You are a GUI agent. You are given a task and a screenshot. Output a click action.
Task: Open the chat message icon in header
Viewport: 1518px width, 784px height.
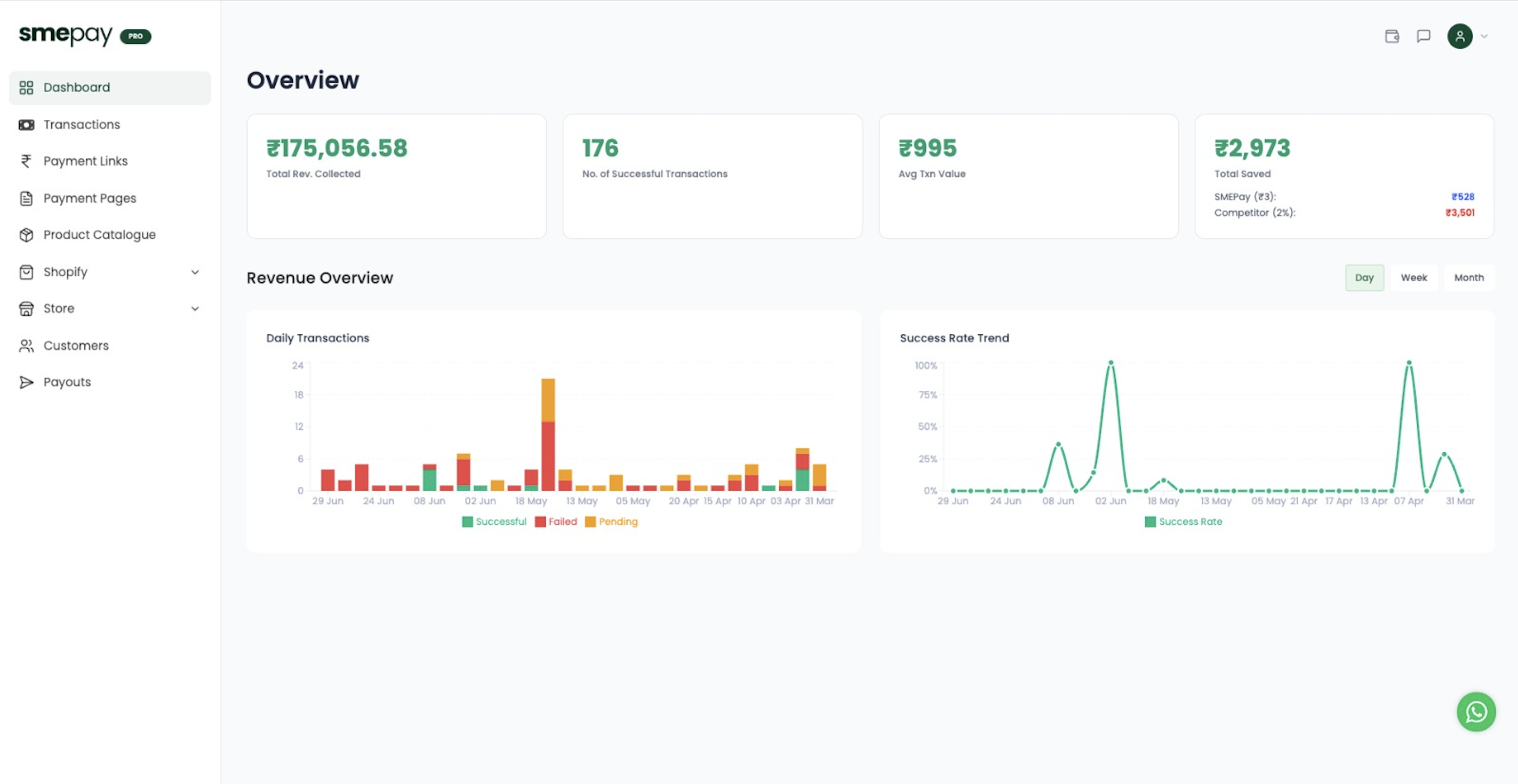coord(1423,36)
